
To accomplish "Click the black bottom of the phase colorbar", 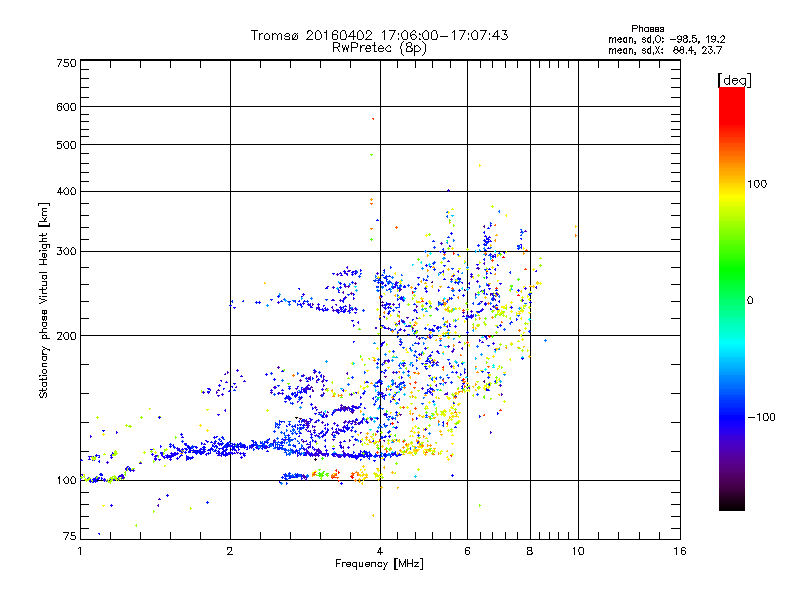I will click(x=732, y=503).
